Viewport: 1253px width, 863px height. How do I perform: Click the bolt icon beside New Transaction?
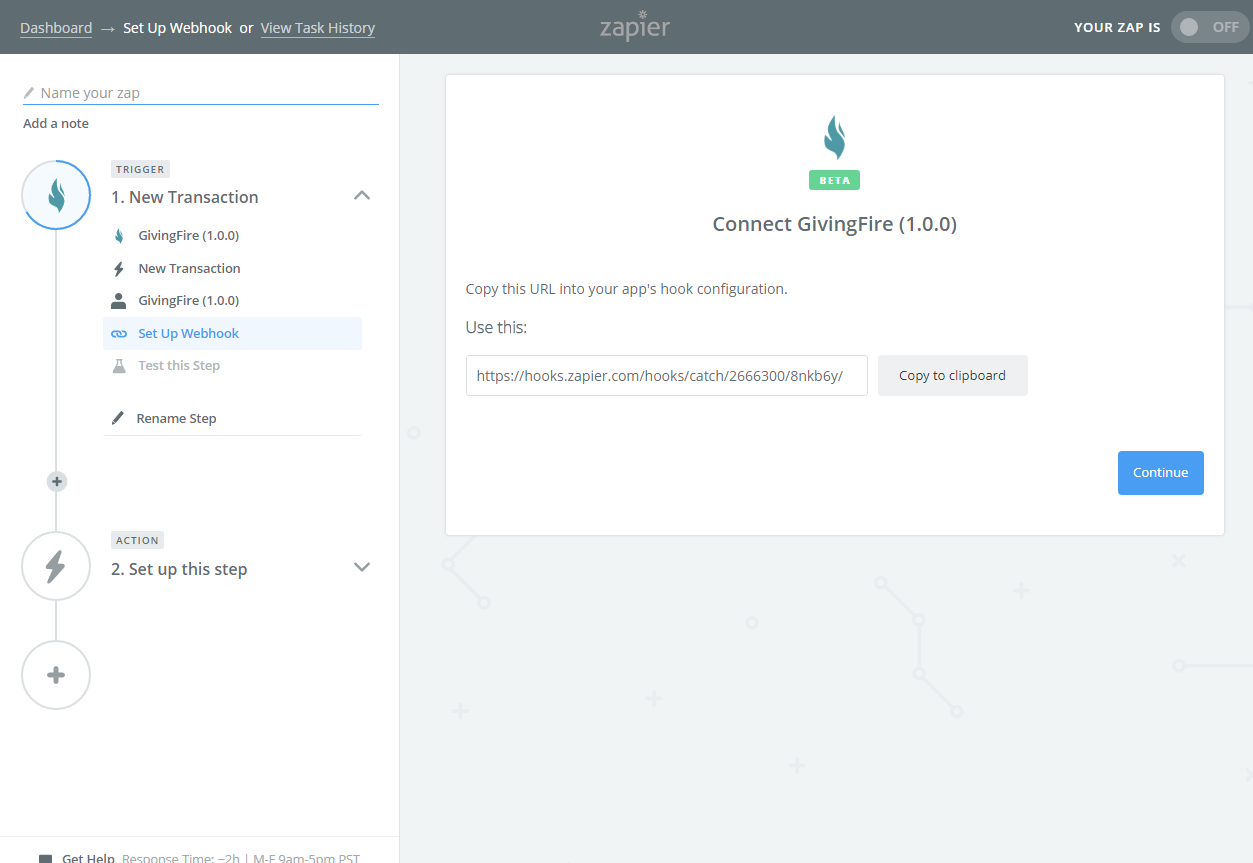[119, 268]
